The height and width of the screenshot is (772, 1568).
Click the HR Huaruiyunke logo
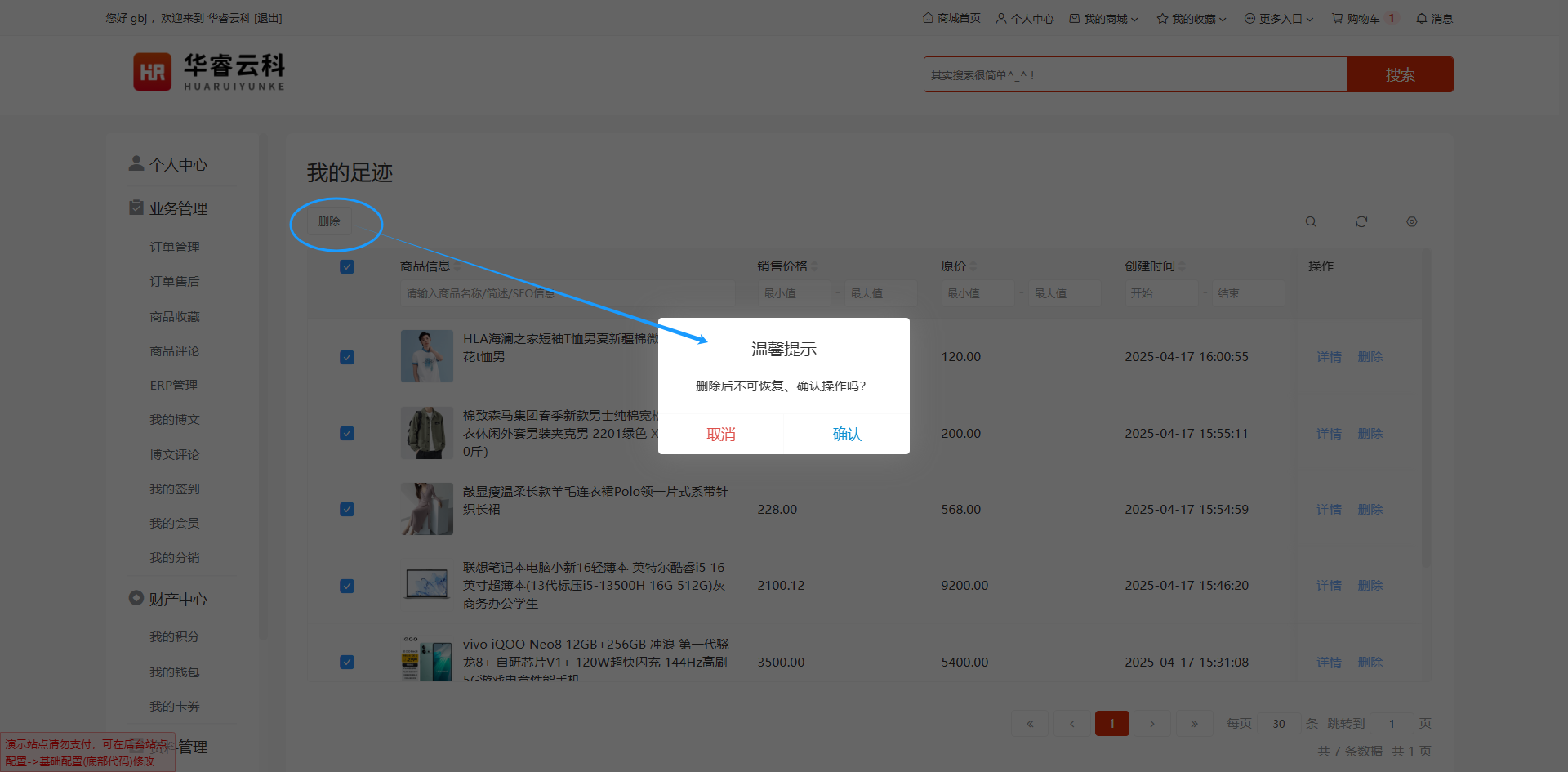pos(209,73)
